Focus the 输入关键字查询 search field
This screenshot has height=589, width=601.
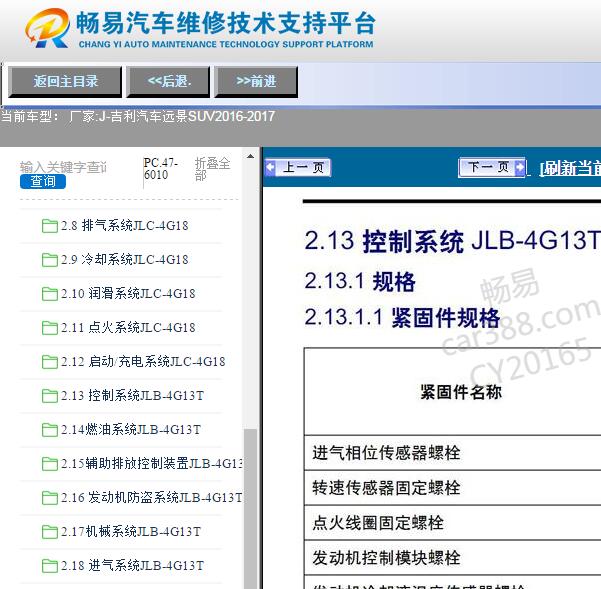pyautogui.click(x=63, y=167)
